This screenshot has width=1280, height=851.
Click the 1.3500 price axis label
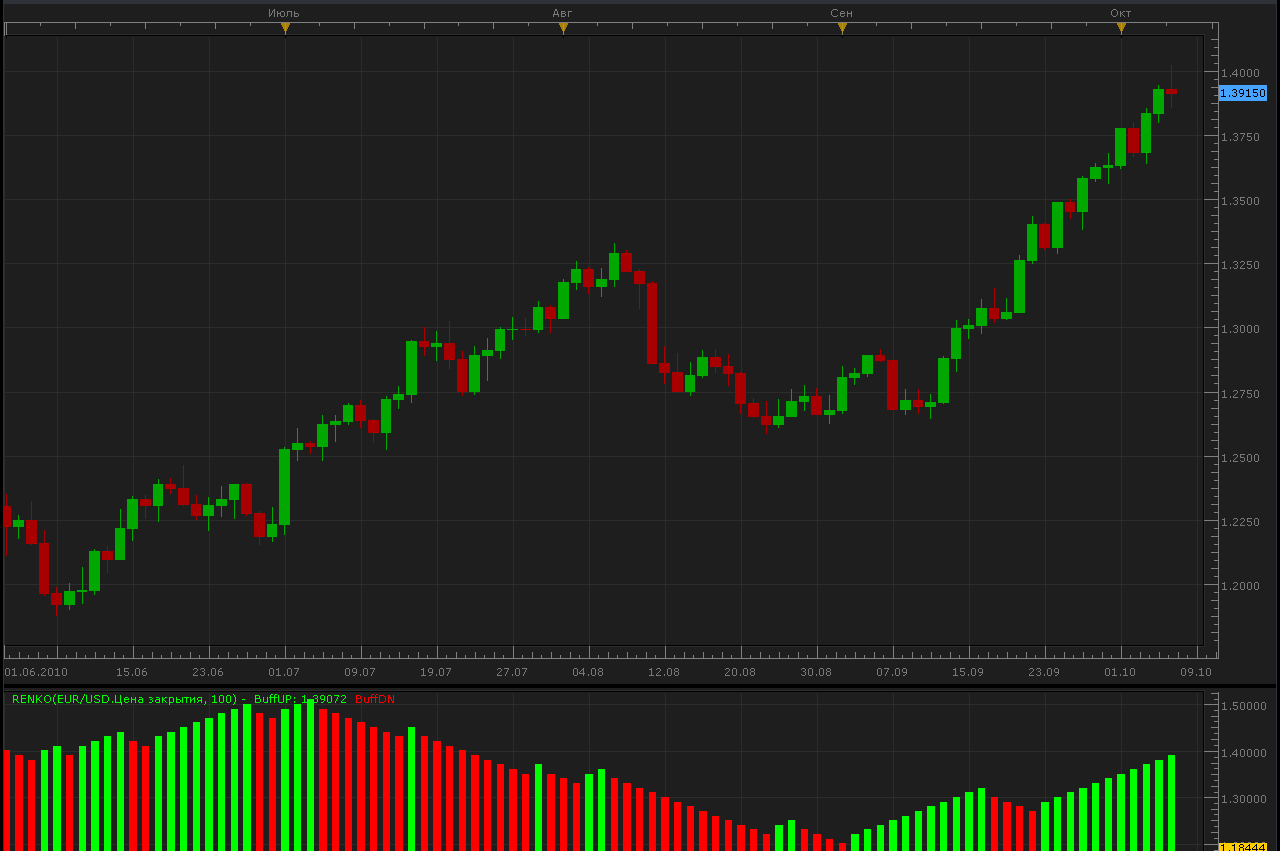[1239, 201]
